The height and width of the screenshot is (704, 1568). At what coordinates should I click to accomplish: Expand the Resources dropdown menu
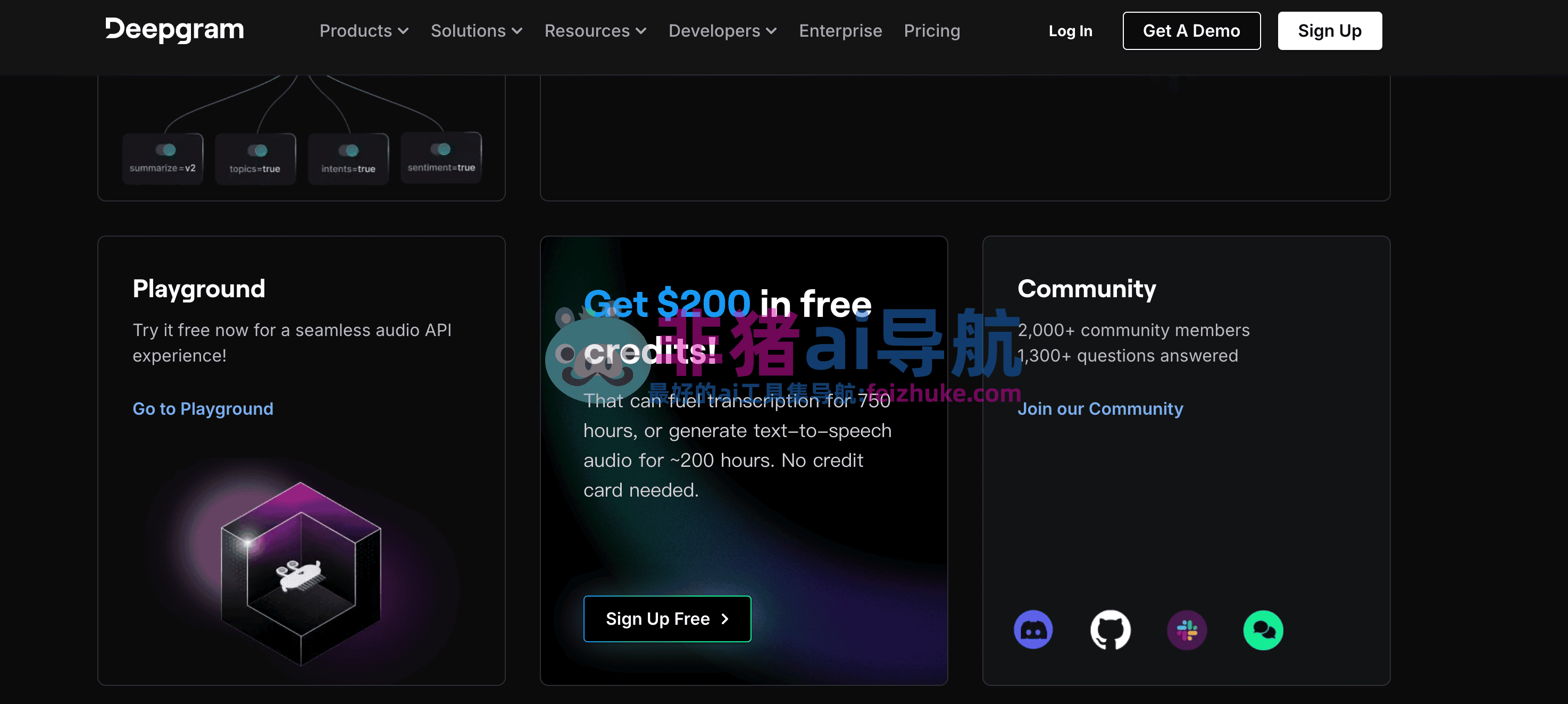click(x=595, y=30)
